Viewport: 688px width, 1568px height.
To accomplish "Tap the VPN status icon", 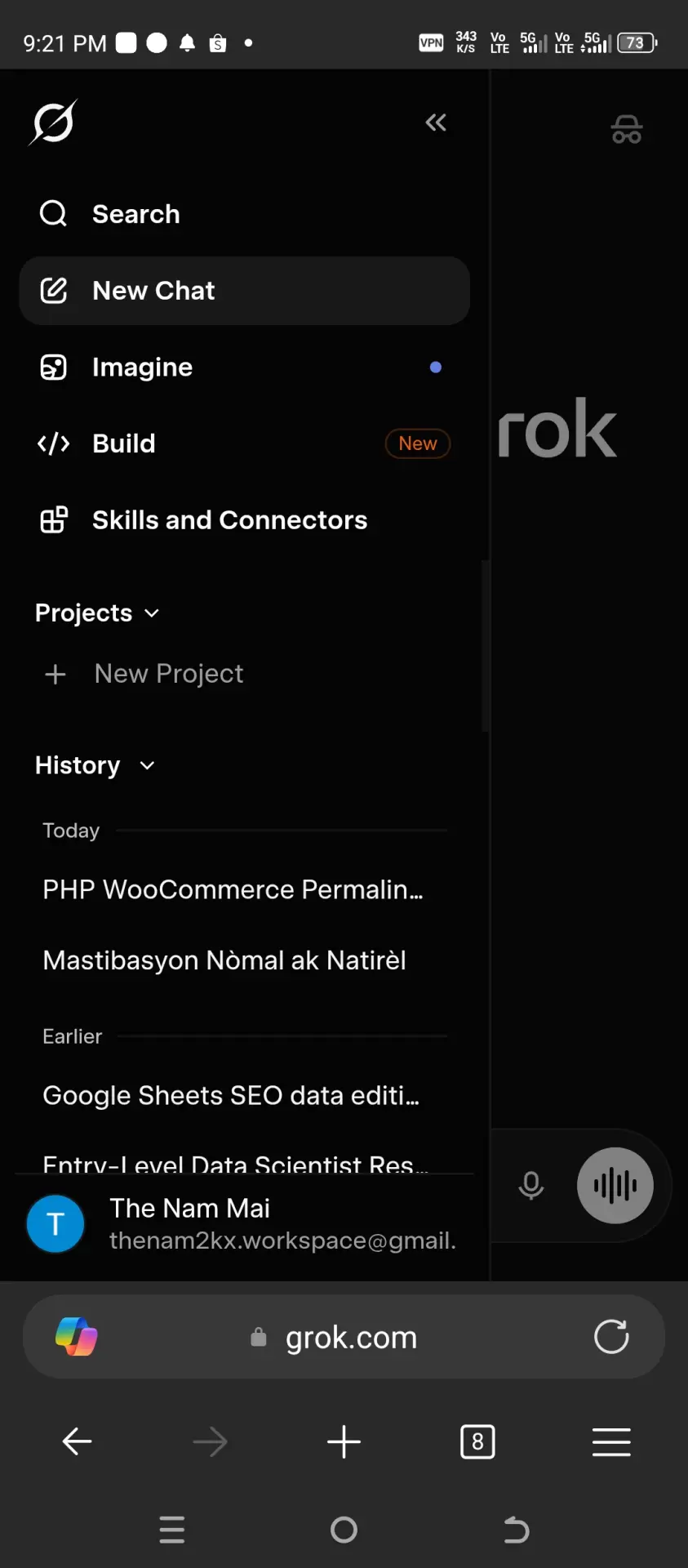I will click(x=431, y=42).
